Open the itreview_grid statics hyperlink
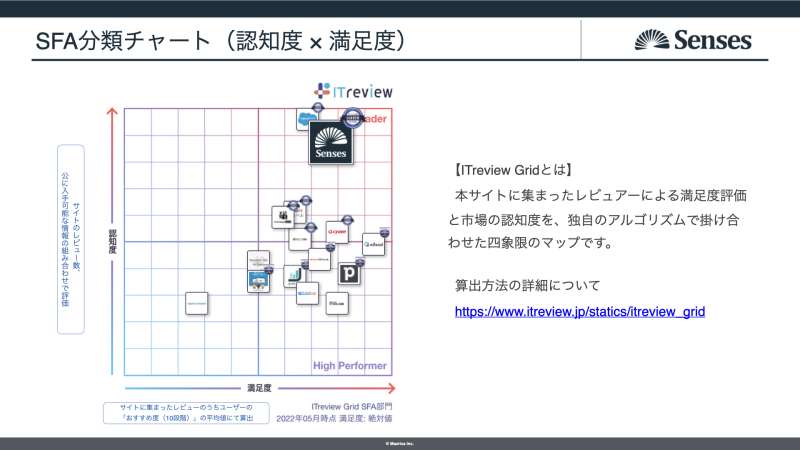 pos(580,312)
